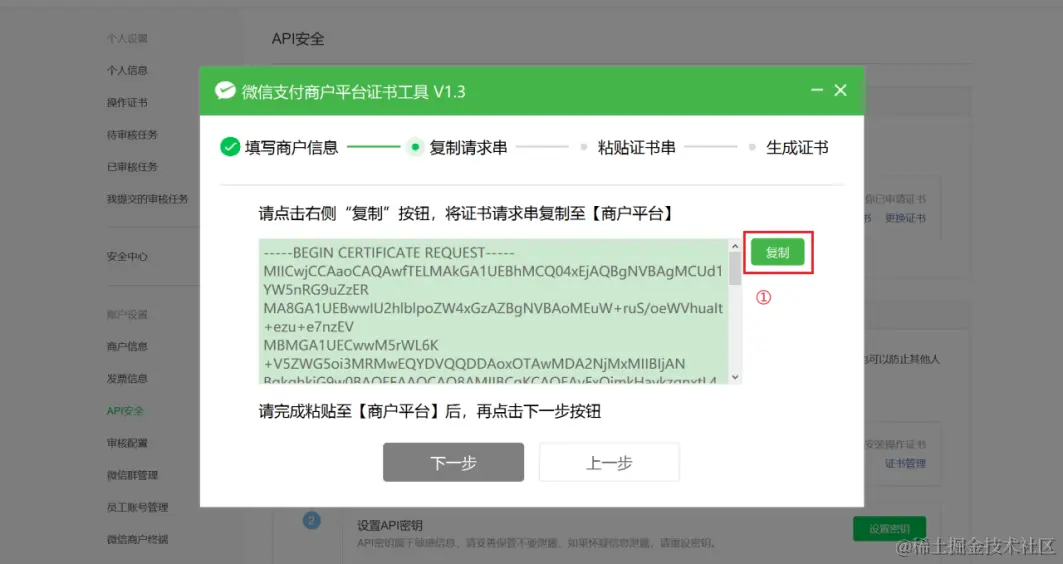The image size is (1063, 564).
Task: Click the green 复制 copy button
Action: (x=777, y=252)
